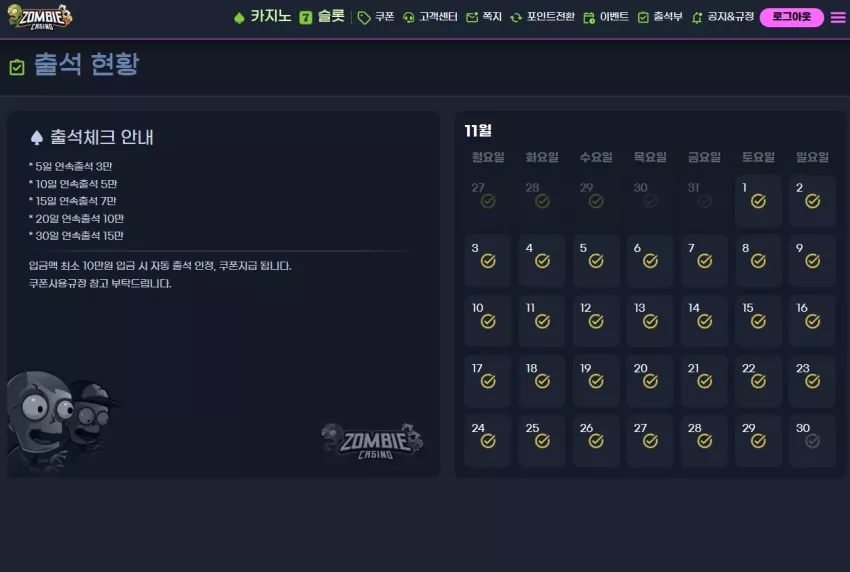Click the check mark on day 24
850x572 pixels.
click(x=488, y=441)
